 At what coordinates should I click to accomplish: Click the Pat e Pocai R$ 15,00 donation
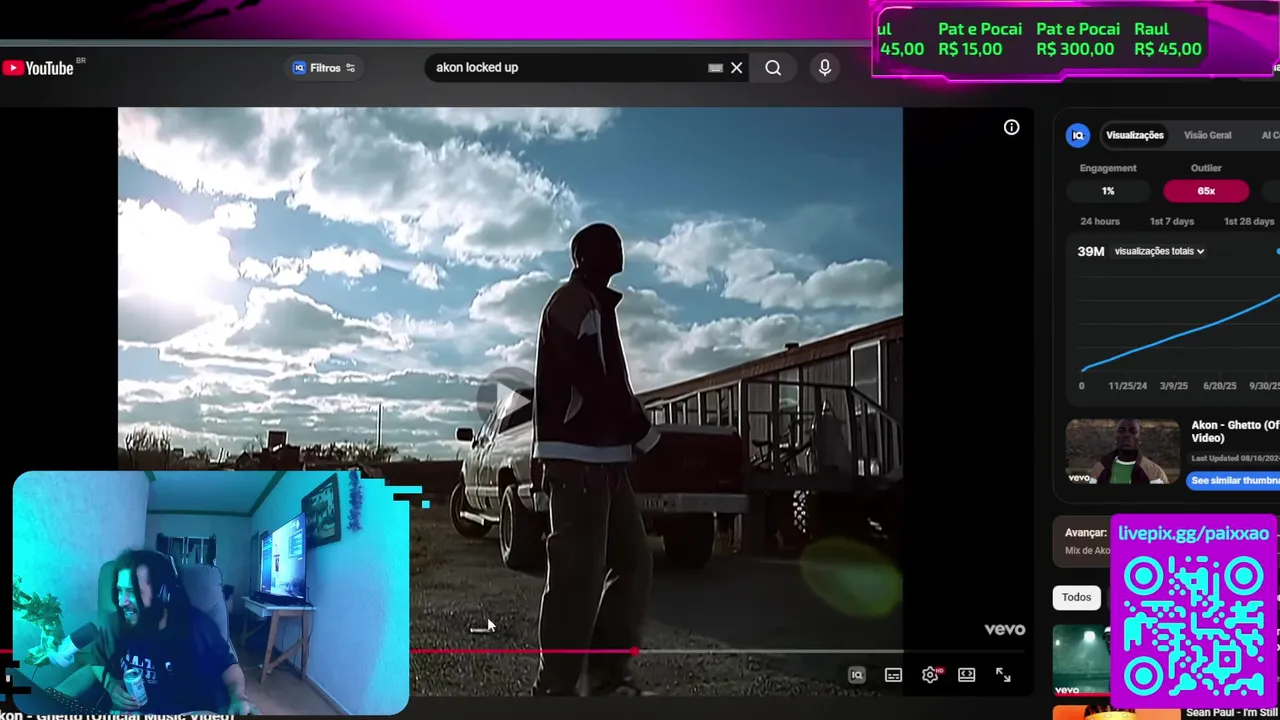click(x=980, y=39)
